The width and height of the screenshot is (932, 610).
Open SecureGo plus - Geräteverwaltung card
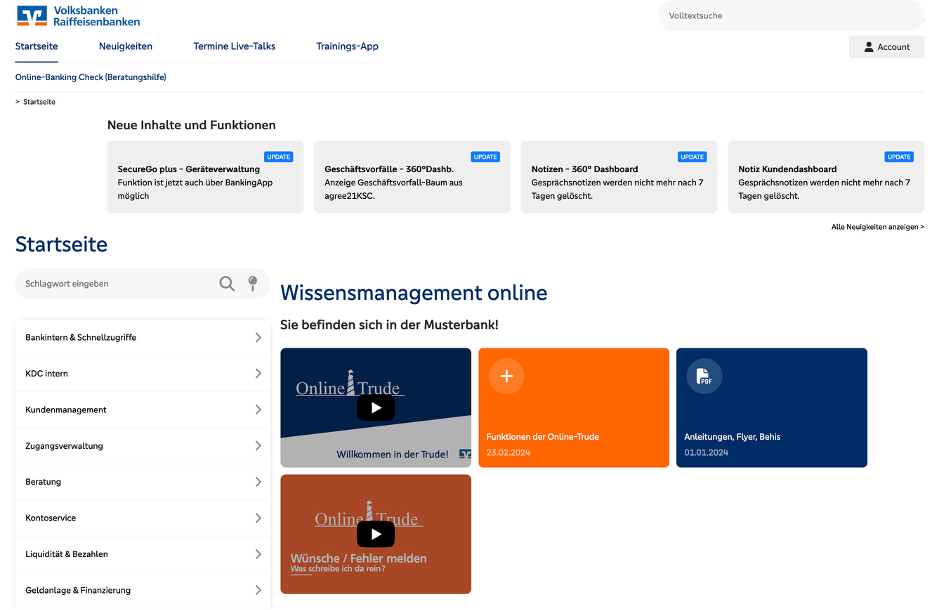pos(205,177)
